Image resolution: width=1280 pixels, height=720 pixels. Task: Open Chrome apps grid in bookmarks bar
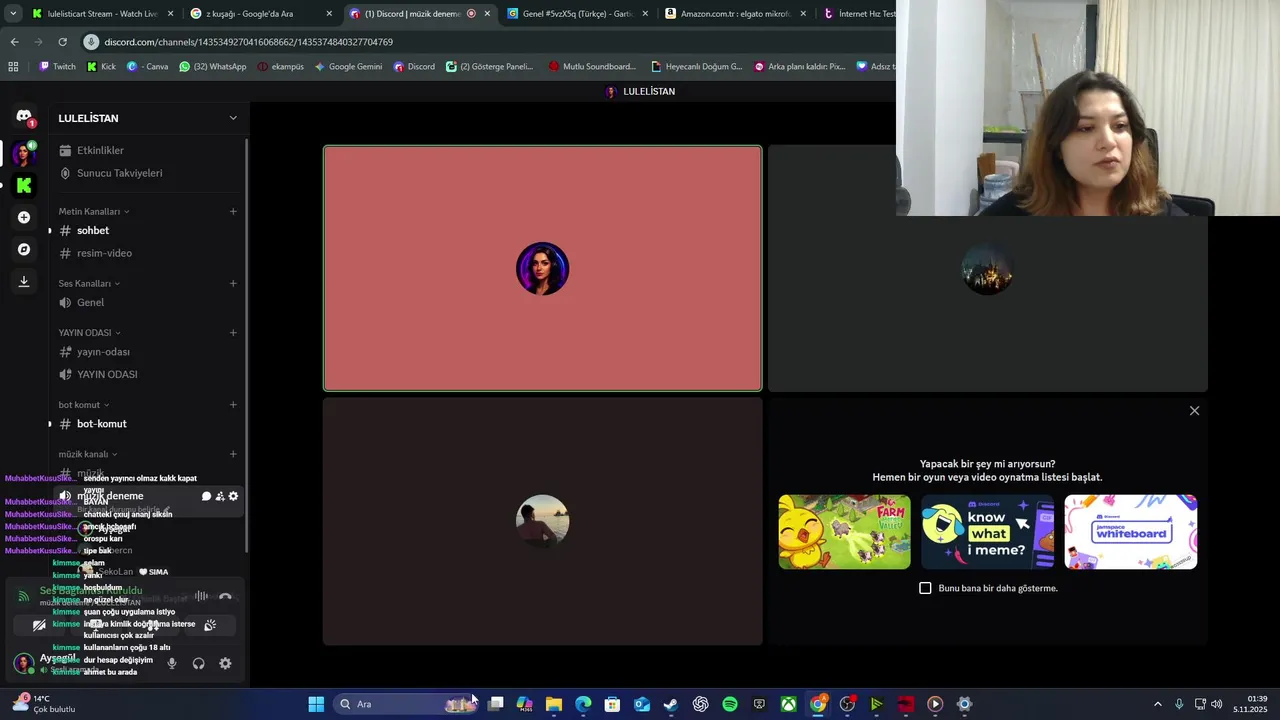point(13,67)
